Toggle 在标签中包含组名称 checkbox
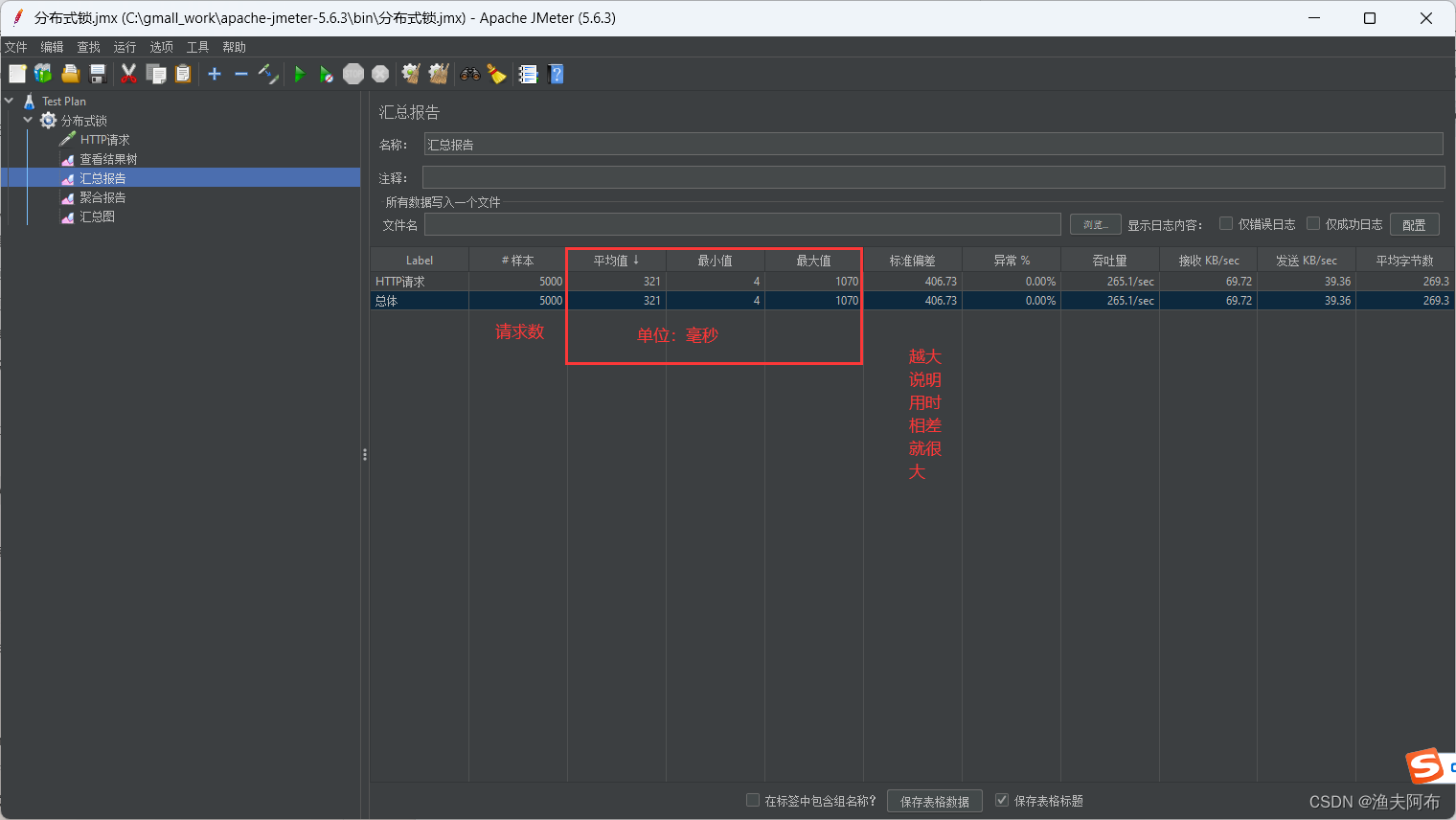The width and height of the screenshot is (1456, 820). pyautogui.click(x=753, y=800)
